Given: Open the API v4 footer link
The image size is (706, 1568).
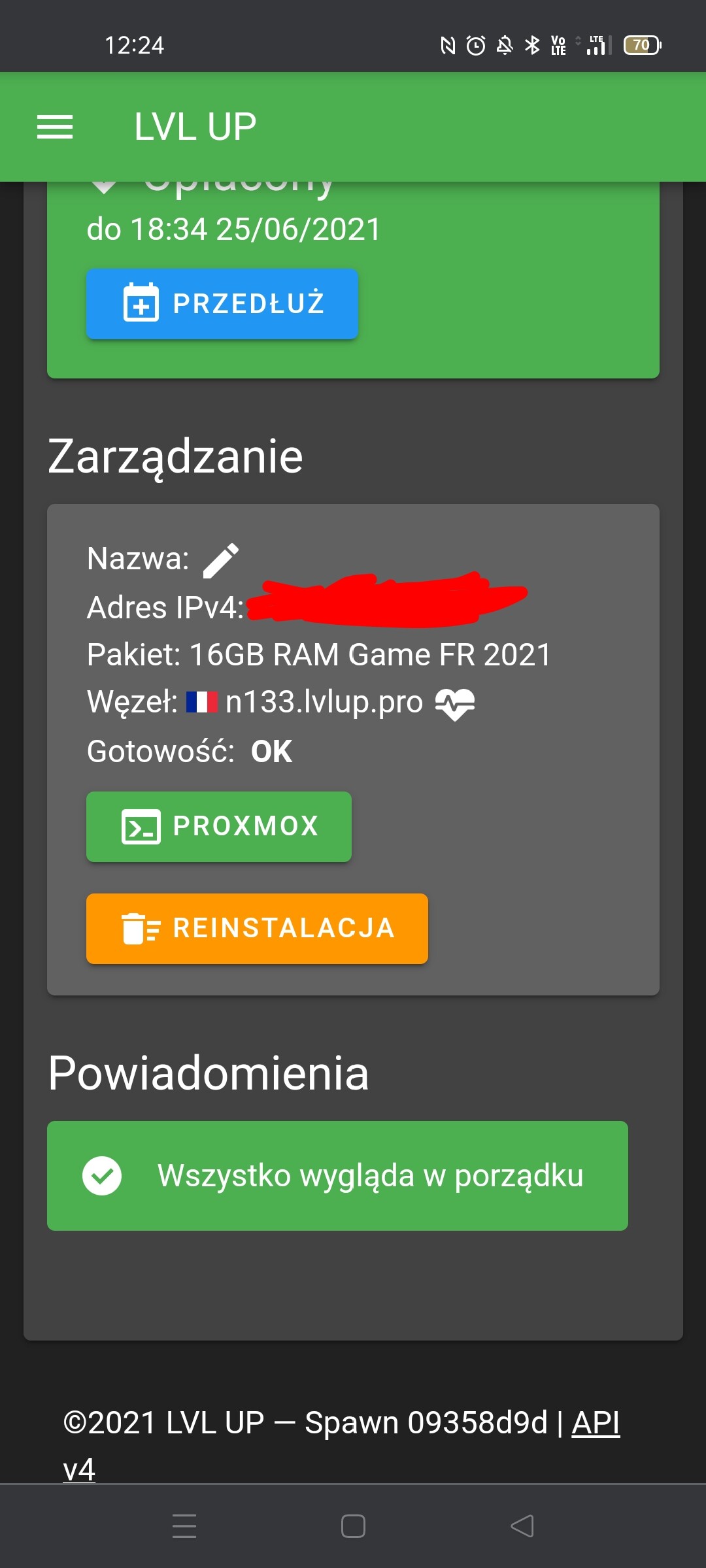Looking at the screenshot, I should (x=341, y=1446).
